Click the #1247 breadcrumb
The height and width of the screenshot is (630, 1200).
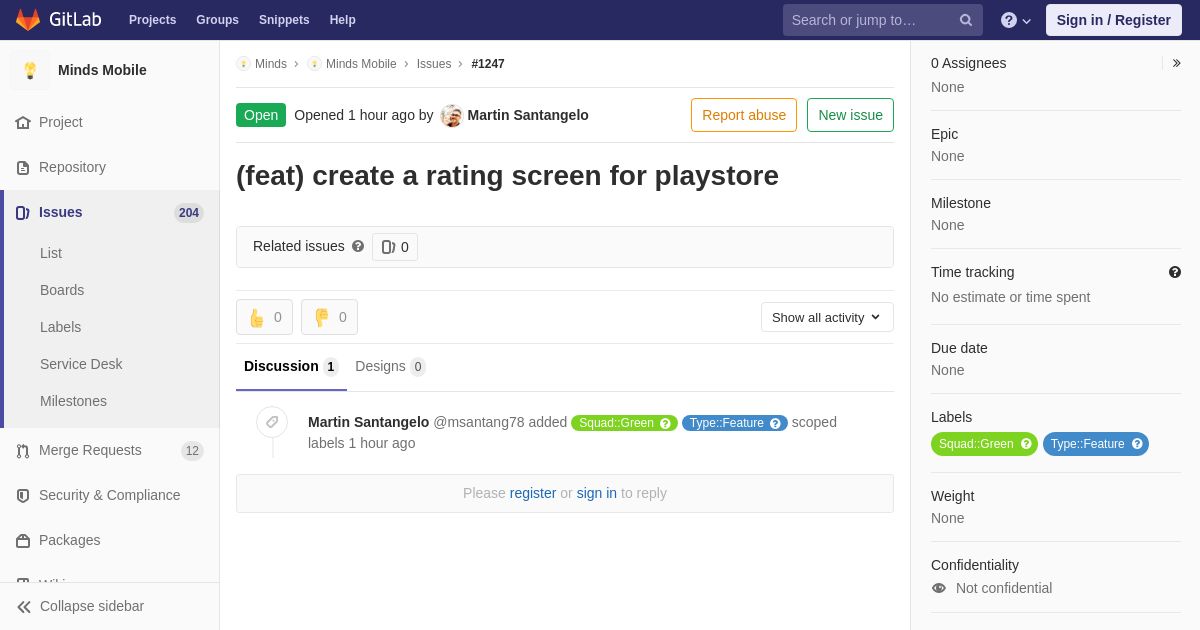[488, 64]
